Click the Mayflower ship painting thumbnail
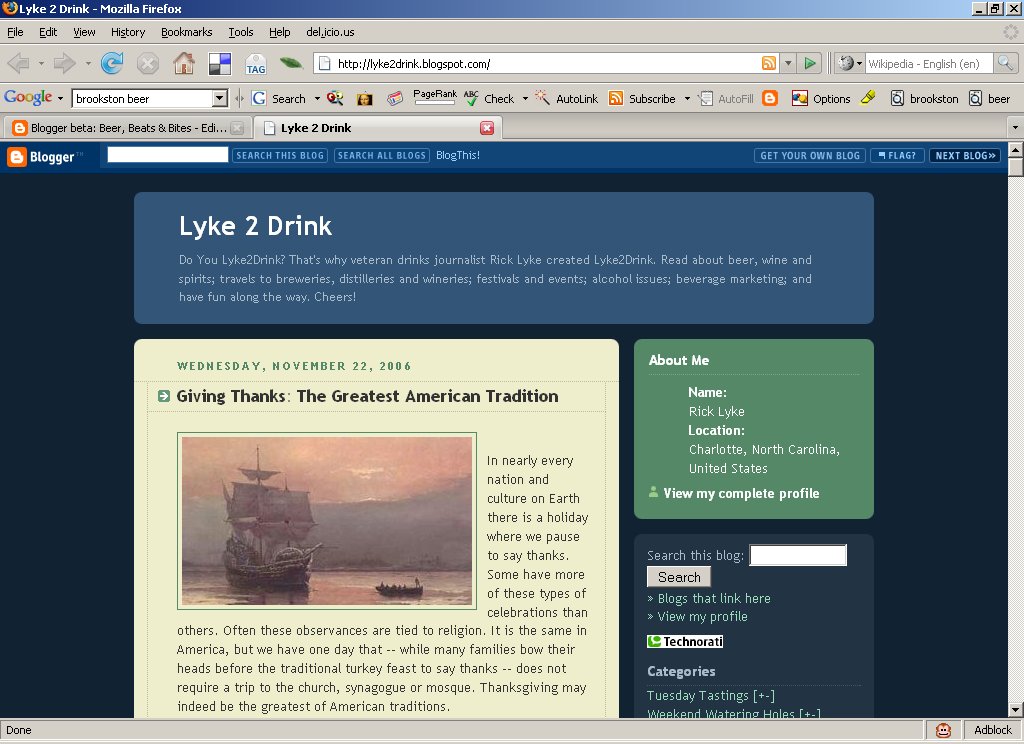This screenshot has width=1024, height=744. click(x=327, y=521)
